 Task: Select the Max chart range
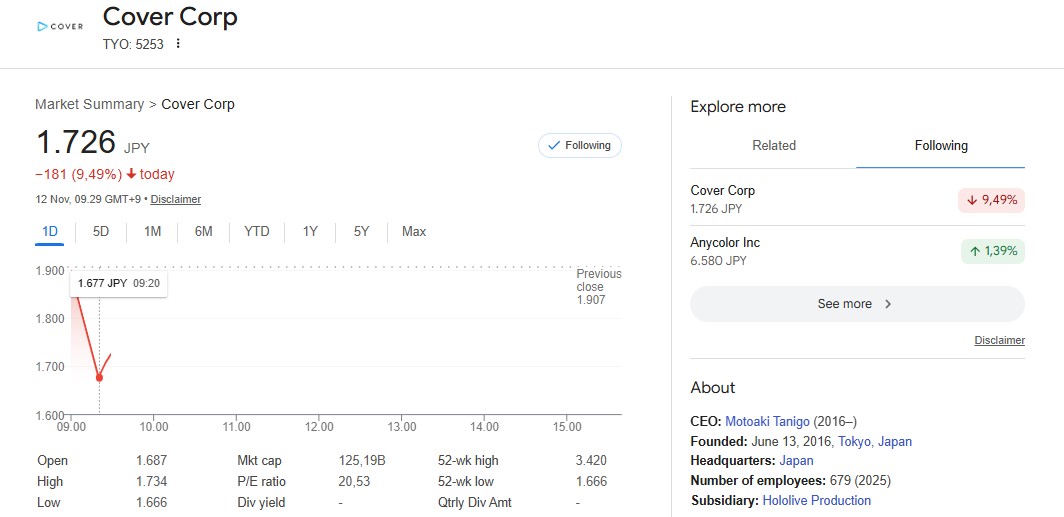[413, 232]
